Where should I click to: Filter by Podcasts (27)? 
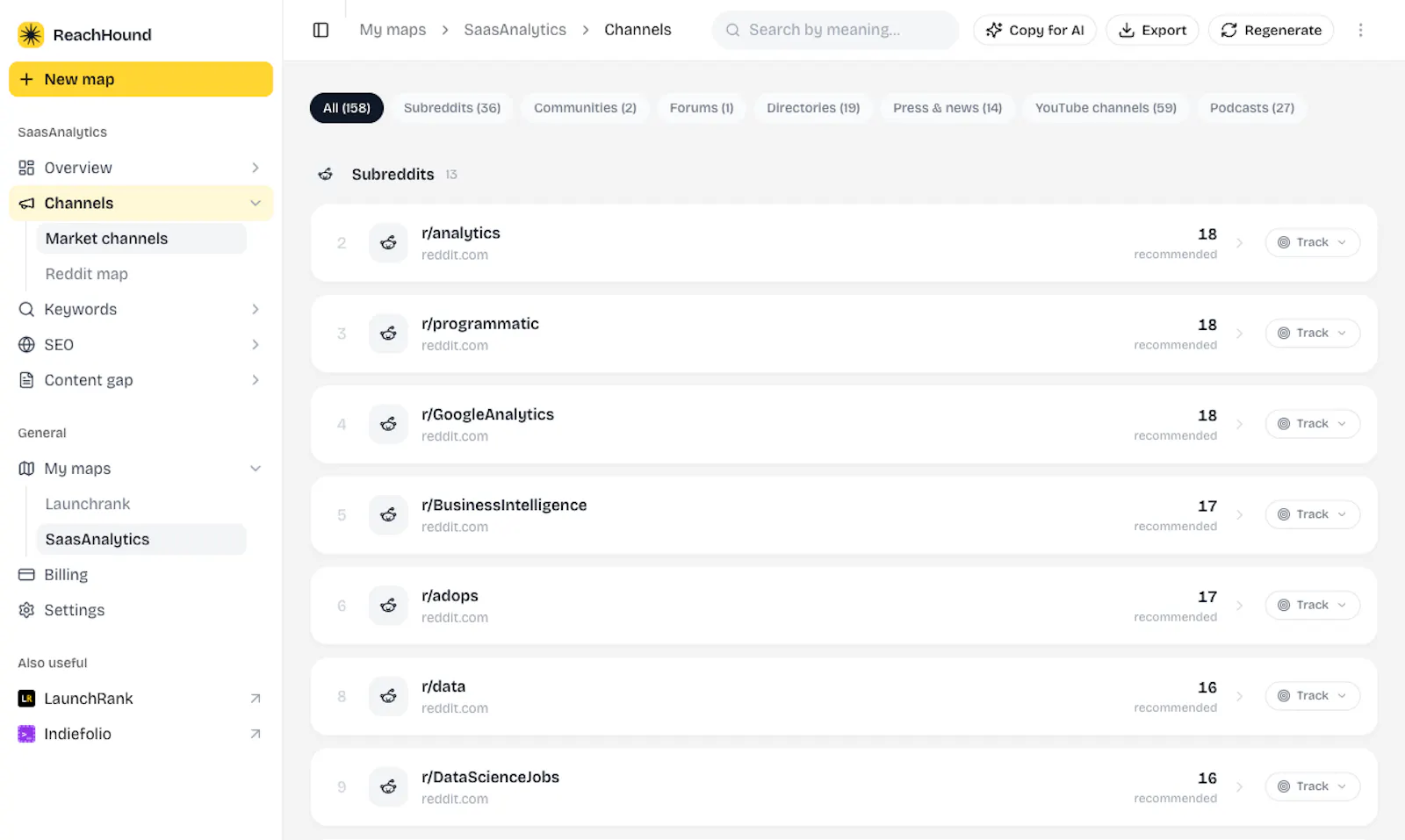pyautogui.click(x=1252, y=108)
